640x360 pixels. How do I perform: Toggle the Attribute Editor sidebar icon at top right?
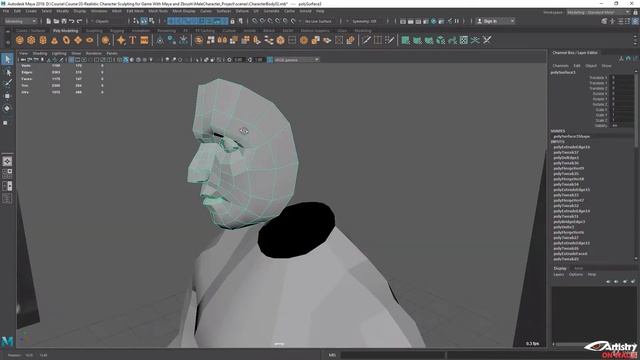pos(620,21)
